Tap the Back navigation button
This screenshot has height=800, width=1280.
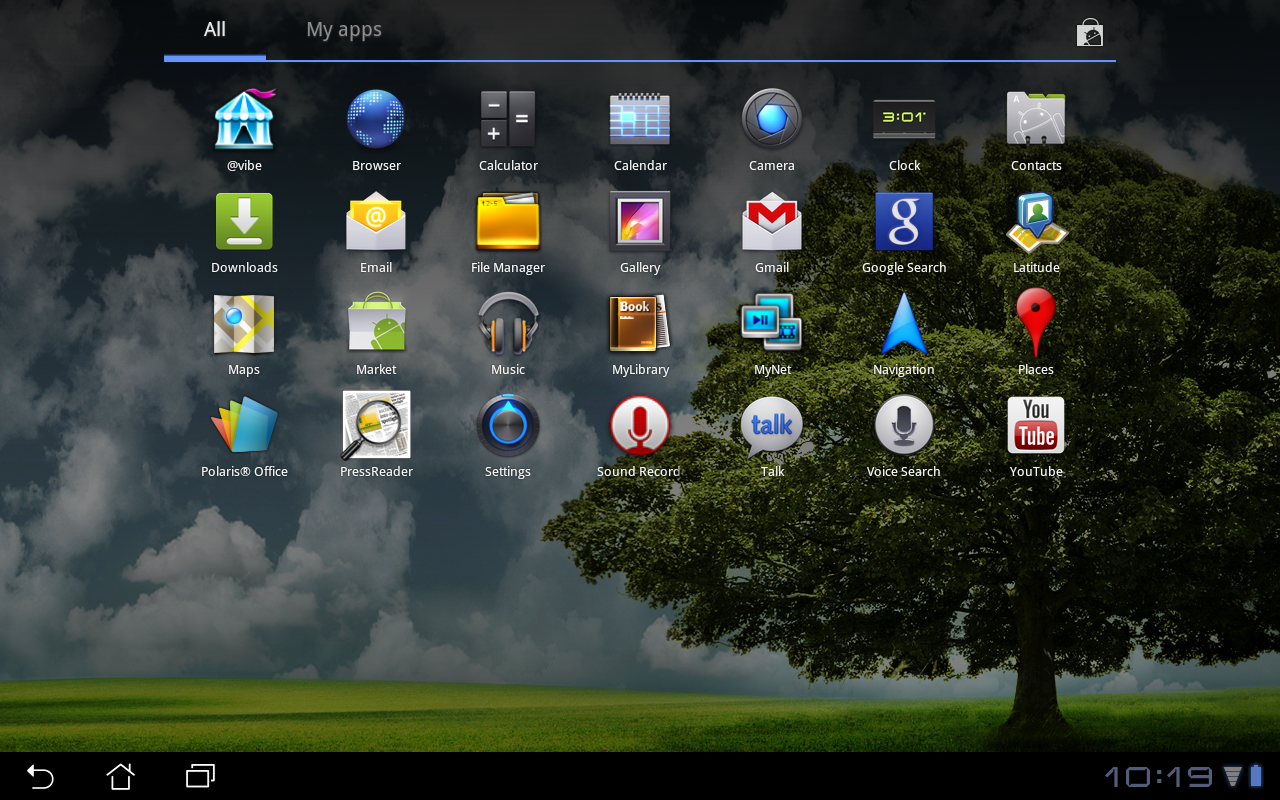(40, 776)
